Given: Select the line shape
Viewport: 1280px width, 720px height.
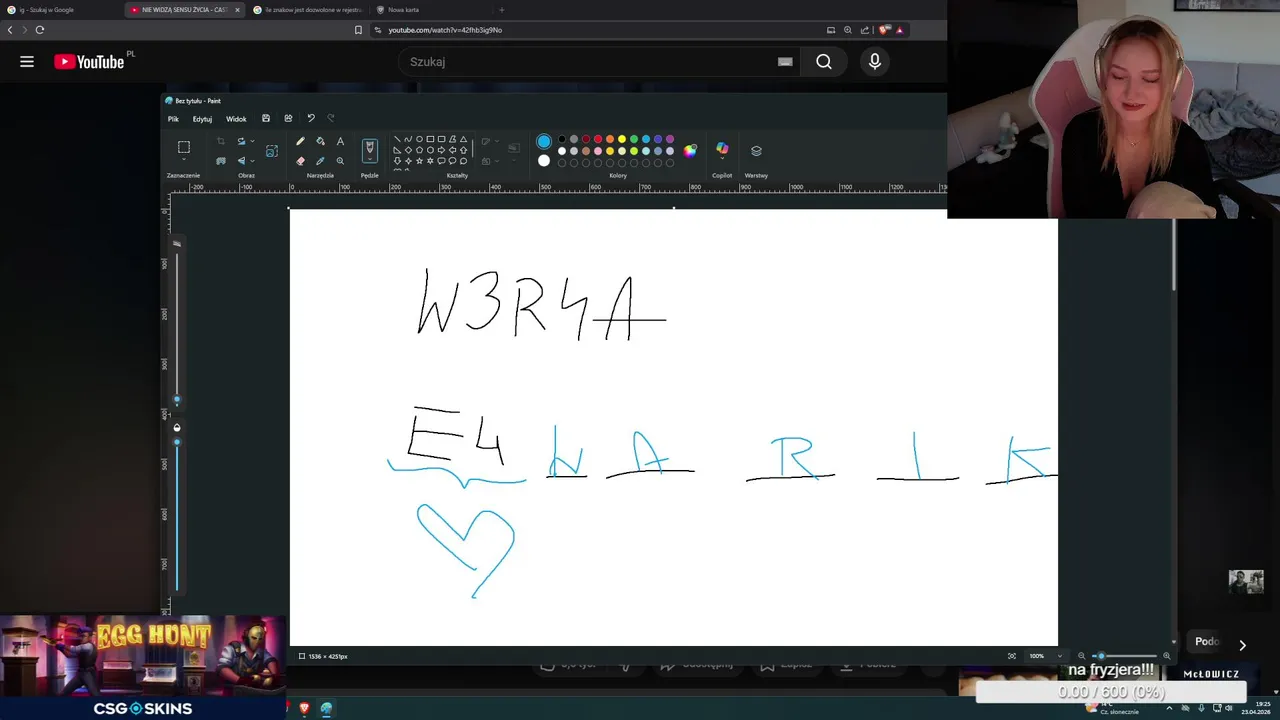Looking at the screenshot, I should coord(397,139).
